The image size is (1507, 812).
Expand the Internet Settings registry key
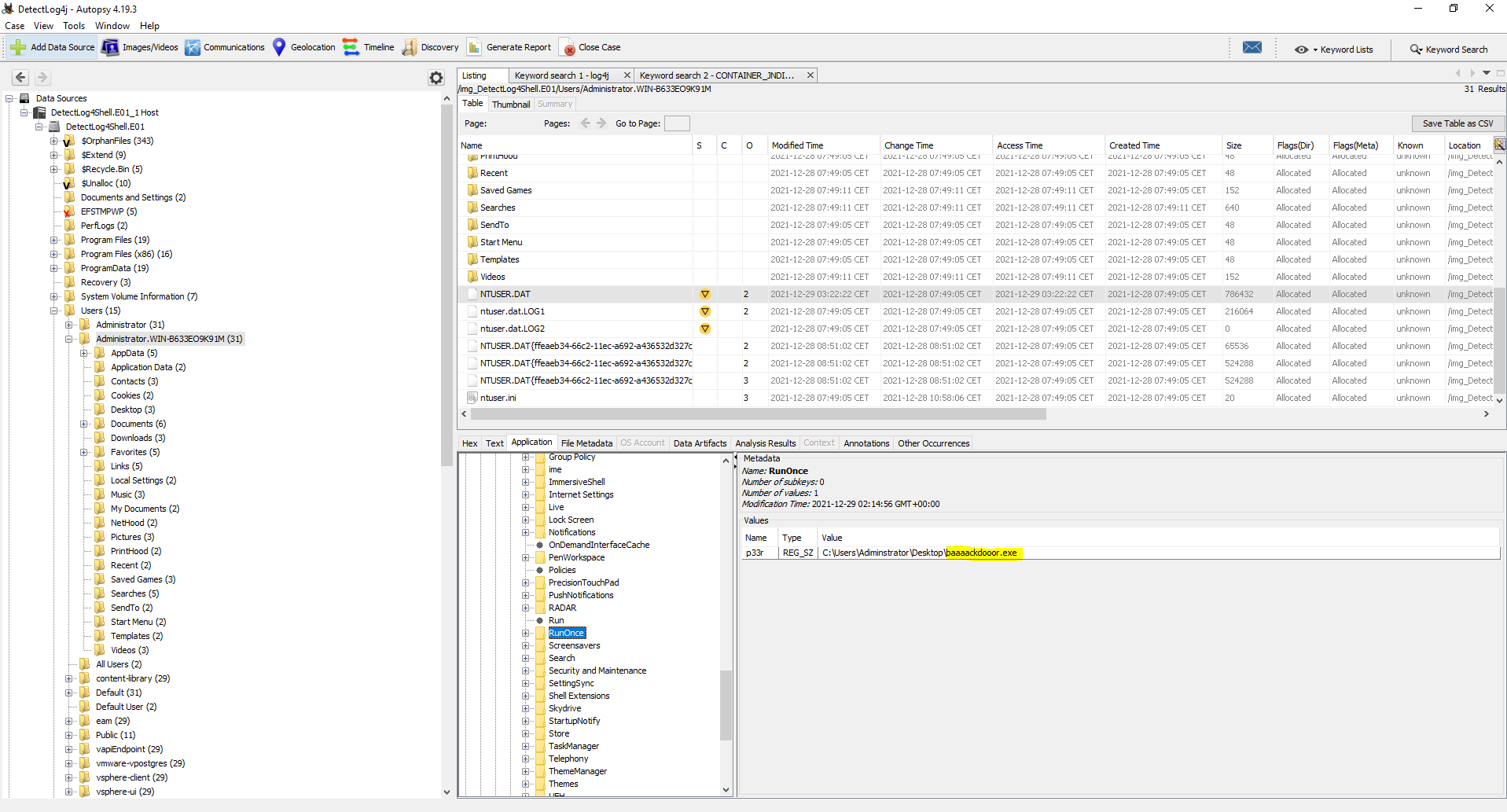(x=526, y=494)
